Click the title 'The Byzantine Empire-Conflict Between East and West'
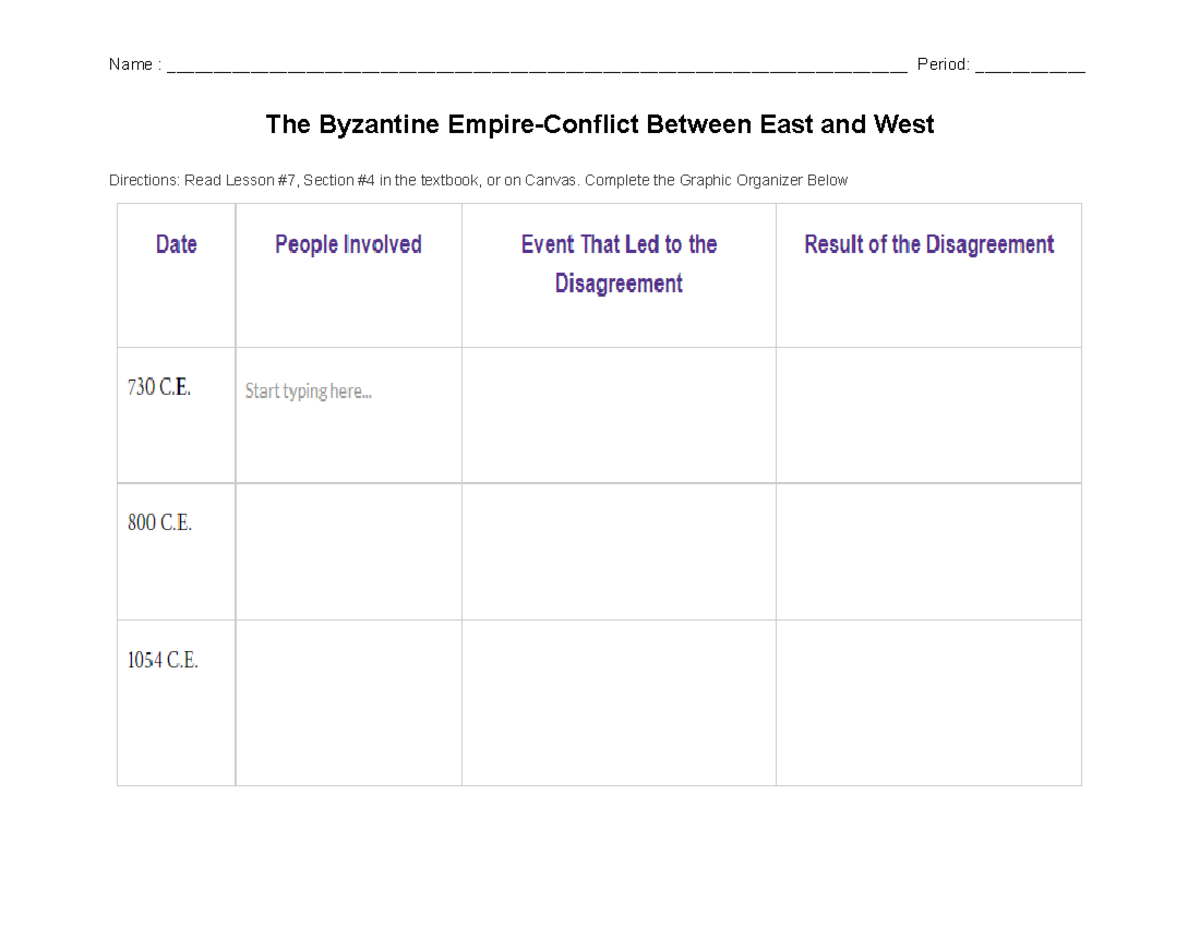 [600, 124]
